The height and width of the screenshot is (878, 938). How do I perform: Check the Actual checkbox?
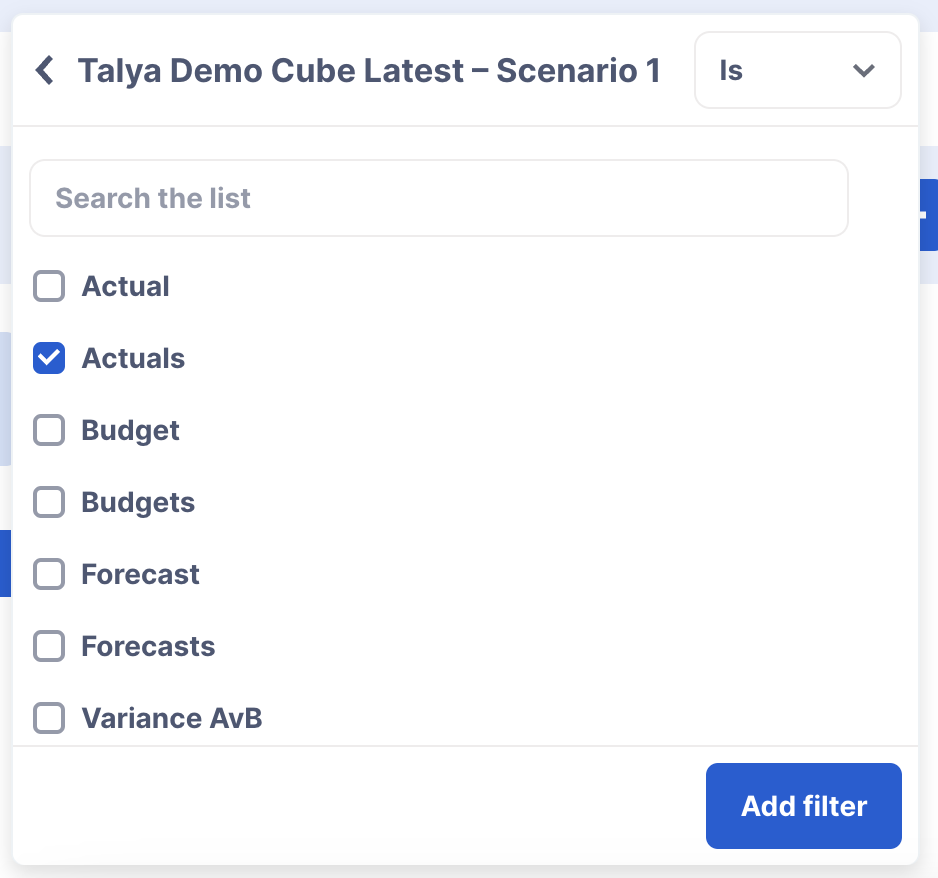49,286
